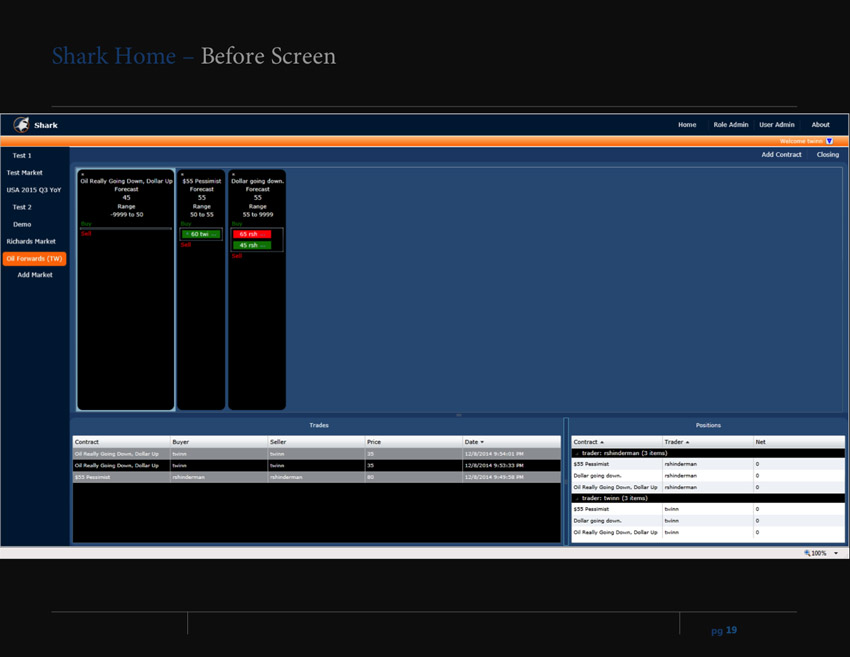Click the Add Contract button

pos(781,155)
